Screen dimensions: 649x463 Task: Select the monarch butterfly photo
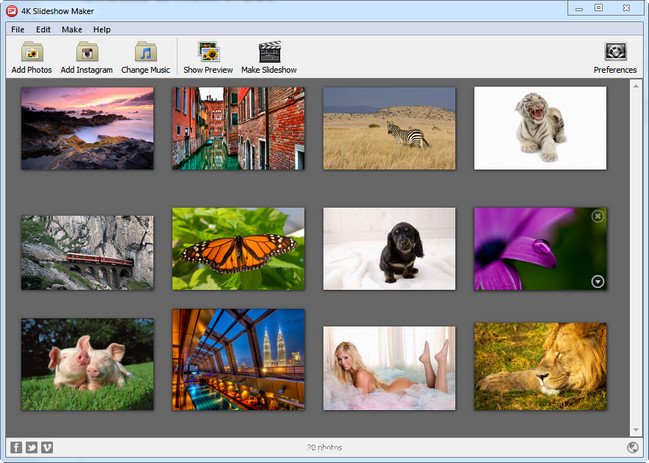238,249
